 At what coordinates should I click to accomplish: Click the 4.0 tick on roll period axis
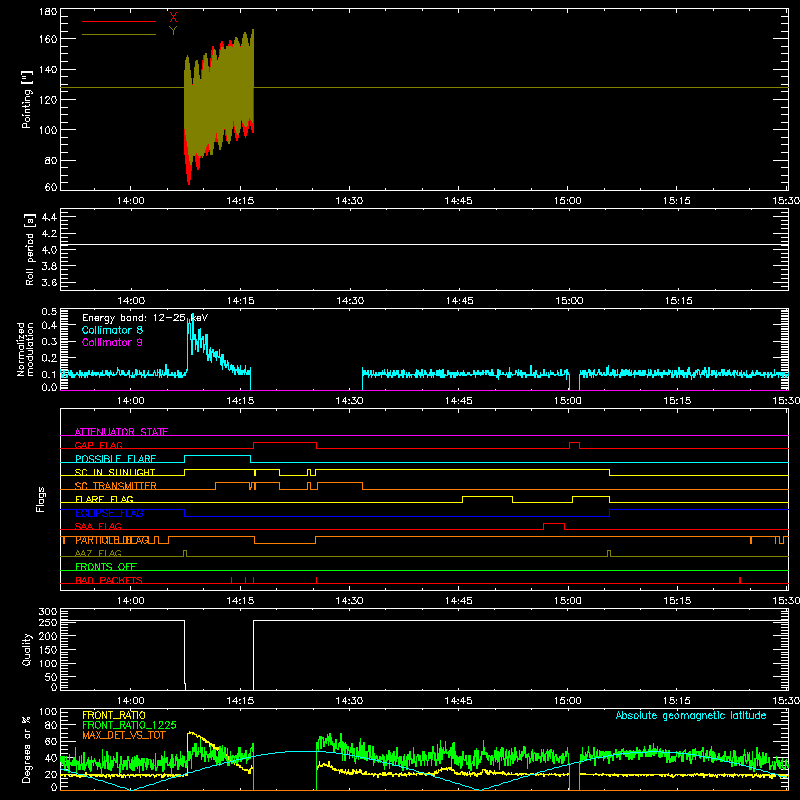tap(49, 250)
